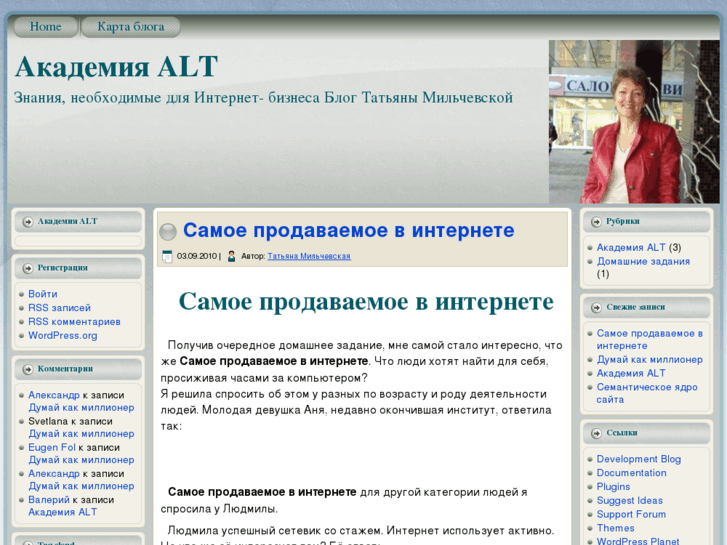
Task: Click the calendar icon next to 03.09.2010
Action: pos(167,256)
